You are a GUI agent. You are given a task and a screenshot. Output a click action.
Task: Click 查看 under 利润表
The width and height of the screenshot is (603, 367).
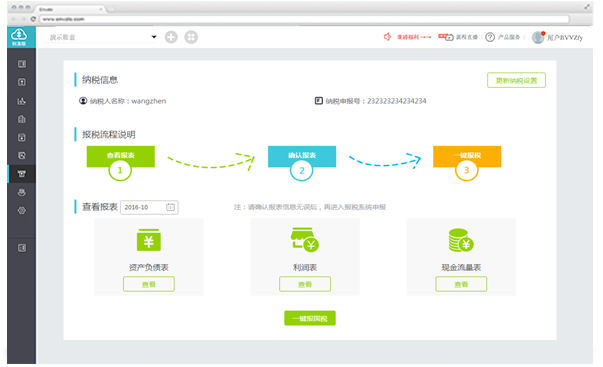[305, 284]
